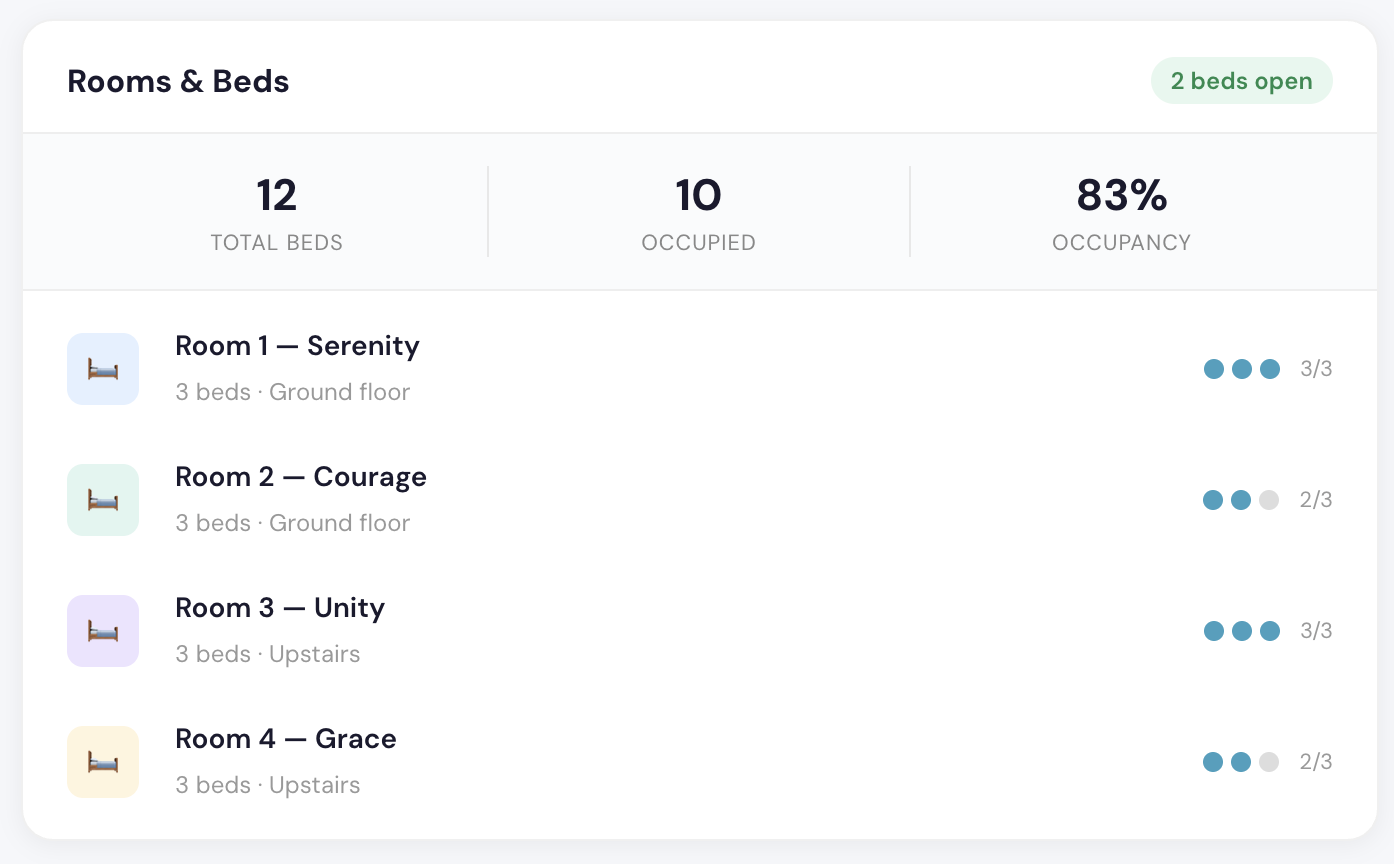Screen dimensions: 1394x864
Task: Open the Room 1 — Serenity title
Action: [297, 346]
